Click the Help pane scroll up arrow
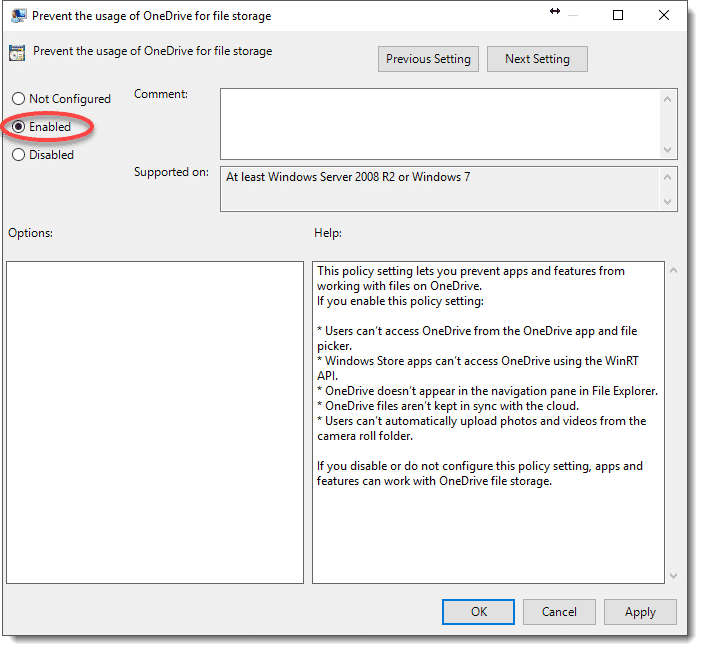This screenshot has height=651, width=703. tap(673, 270)
